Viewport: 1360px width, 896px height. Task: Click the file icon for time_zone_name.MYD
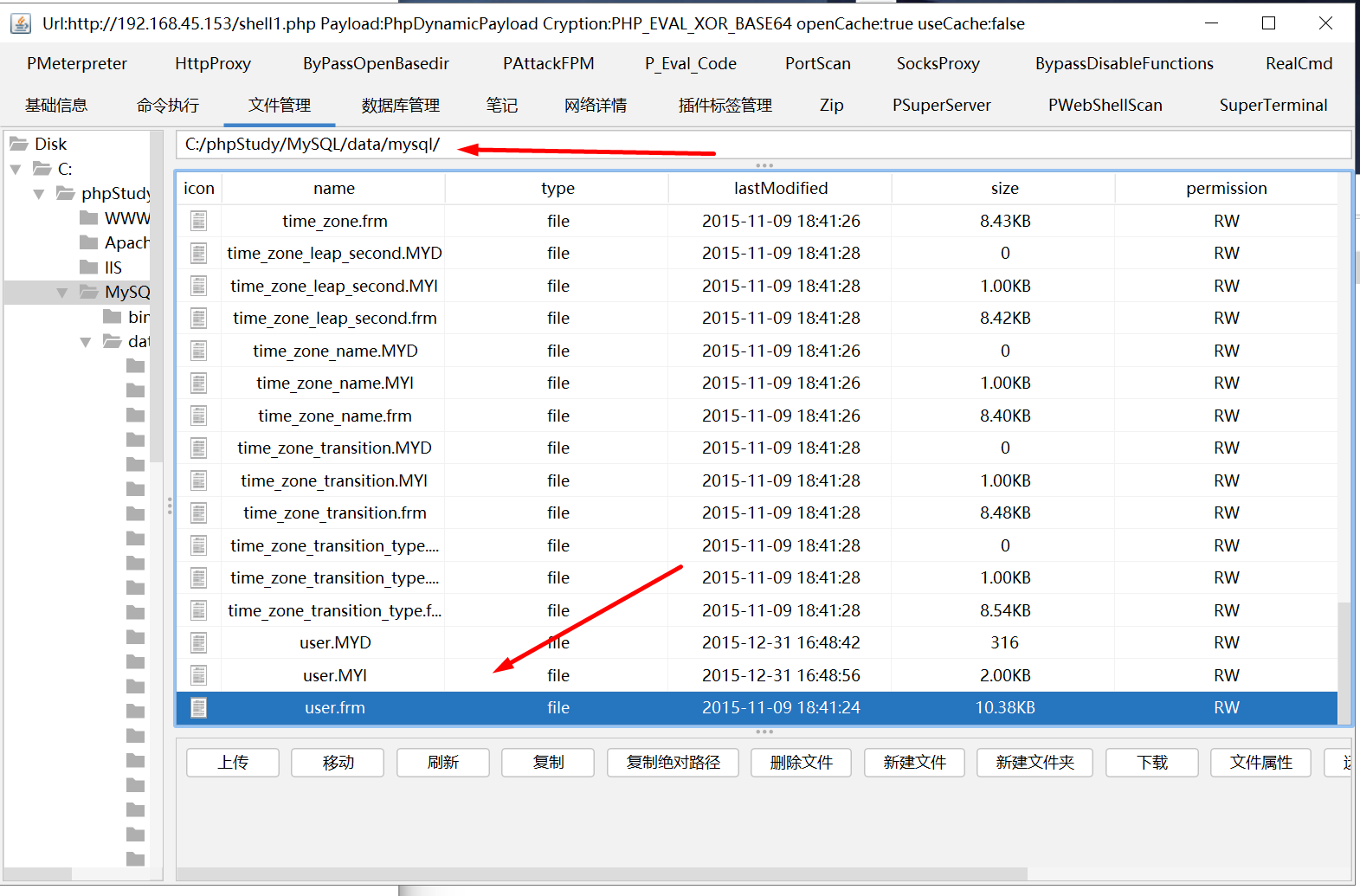tap(198, 351)
